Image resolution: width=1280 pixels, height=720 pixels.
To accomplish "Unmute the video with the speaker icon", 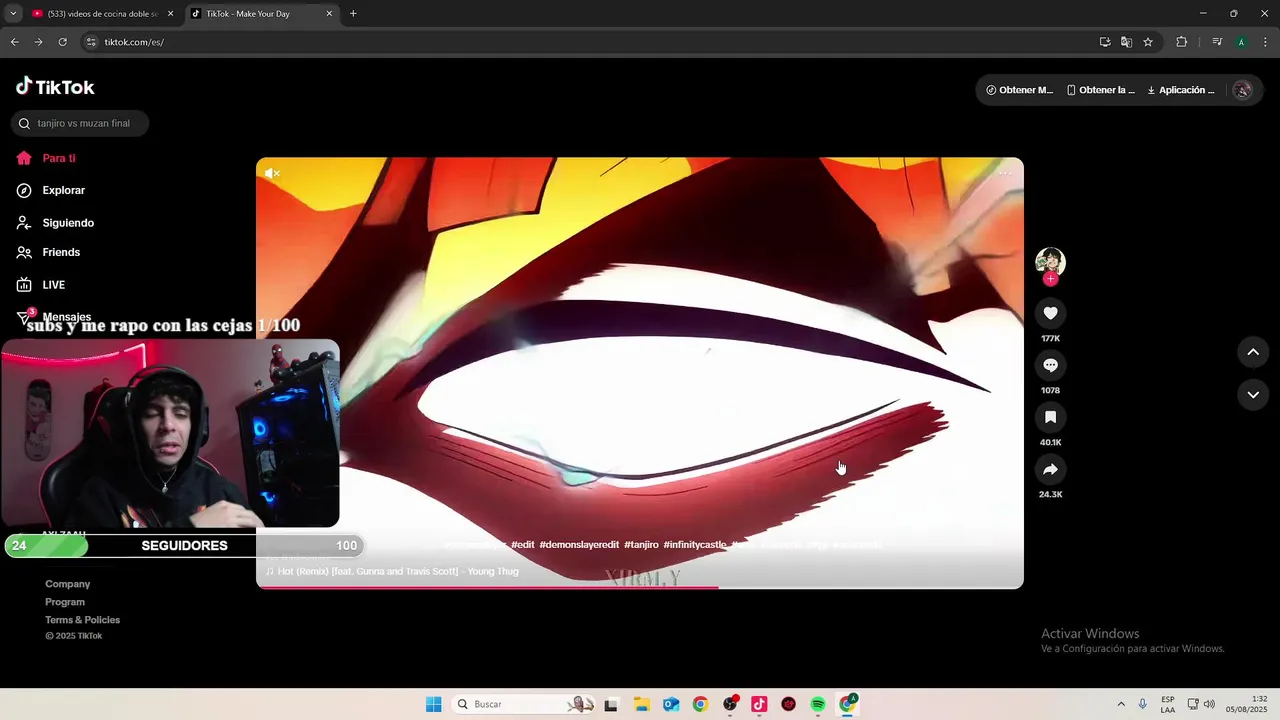I will click(272, 173).
